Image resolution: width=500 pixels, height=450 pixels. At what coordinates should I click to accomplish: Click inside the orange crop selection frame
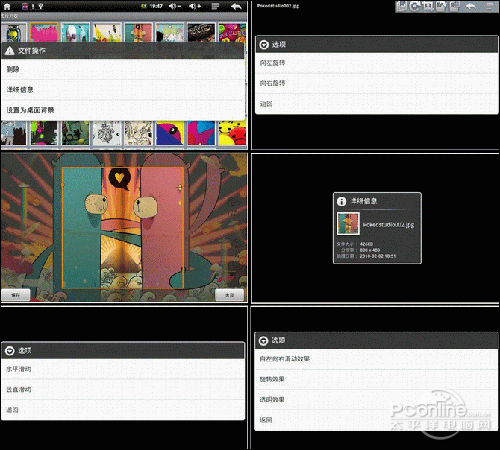pos(123,228)
